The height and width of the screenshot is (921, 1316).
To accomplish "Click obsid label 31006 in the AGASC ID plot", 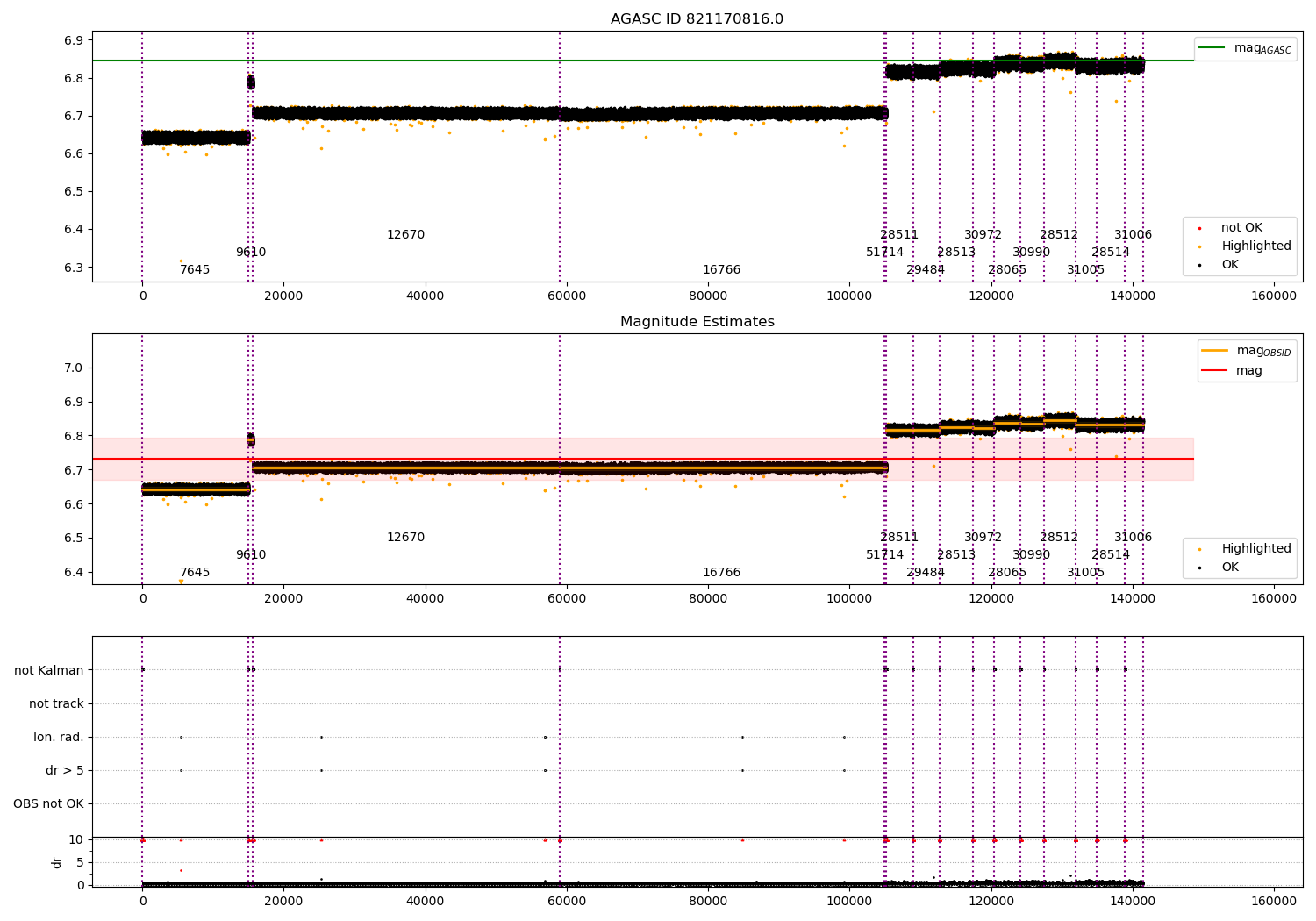I will point(1134,235).
